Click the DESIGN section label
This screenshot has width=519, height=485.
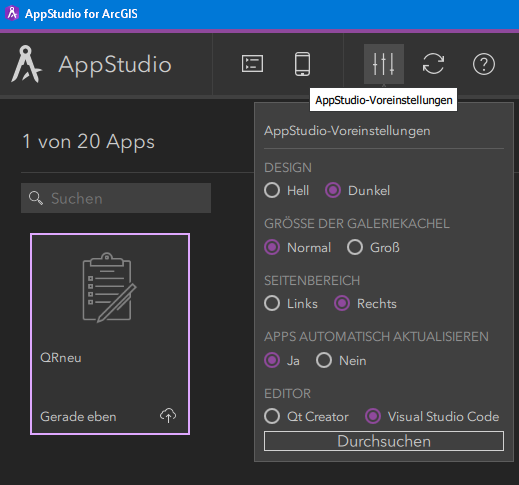click(x=288, y=168)
